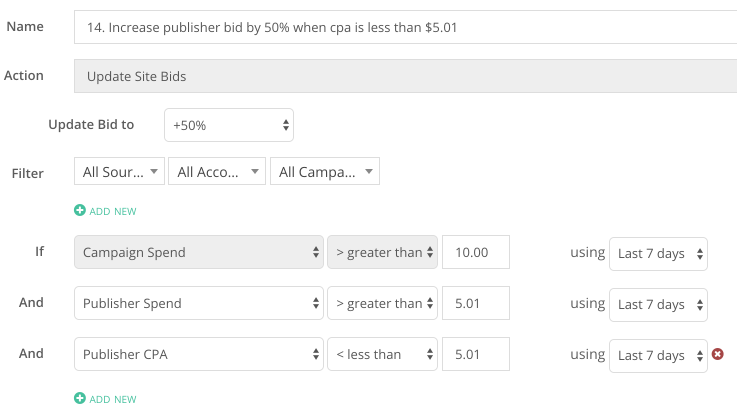Viewport: 737px width, 414px height.
Task: Click the 10.00 value input field
Action: coord(476,252)
